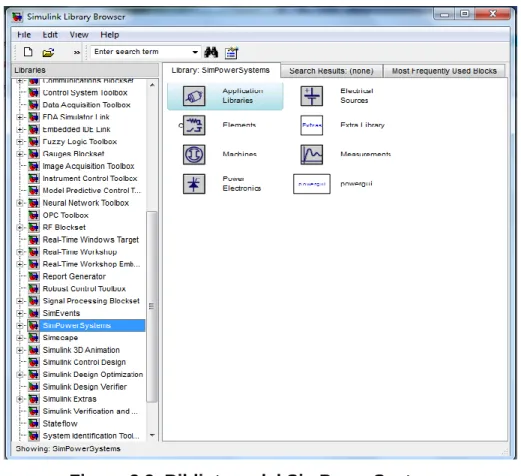Click the Simulink icon in title bar

(x=17, y=17)
